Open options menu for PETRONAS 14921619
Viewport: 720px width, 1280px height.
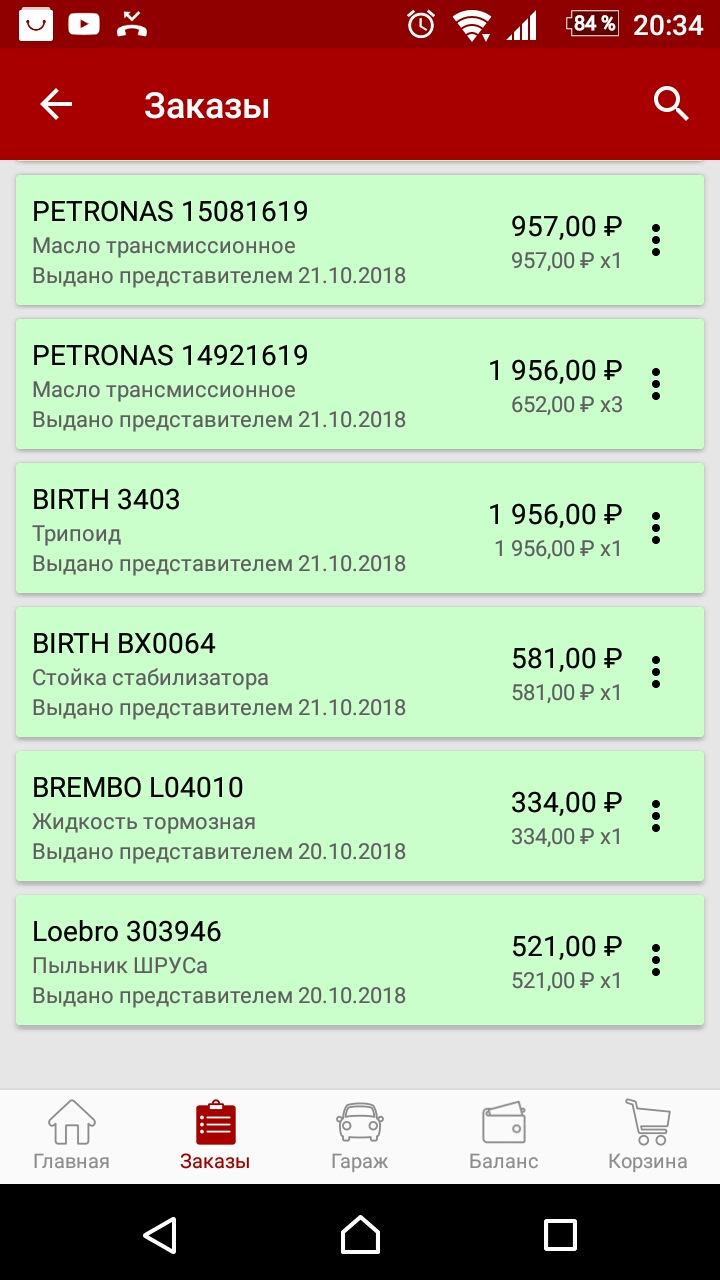click(x=656, y=384)
